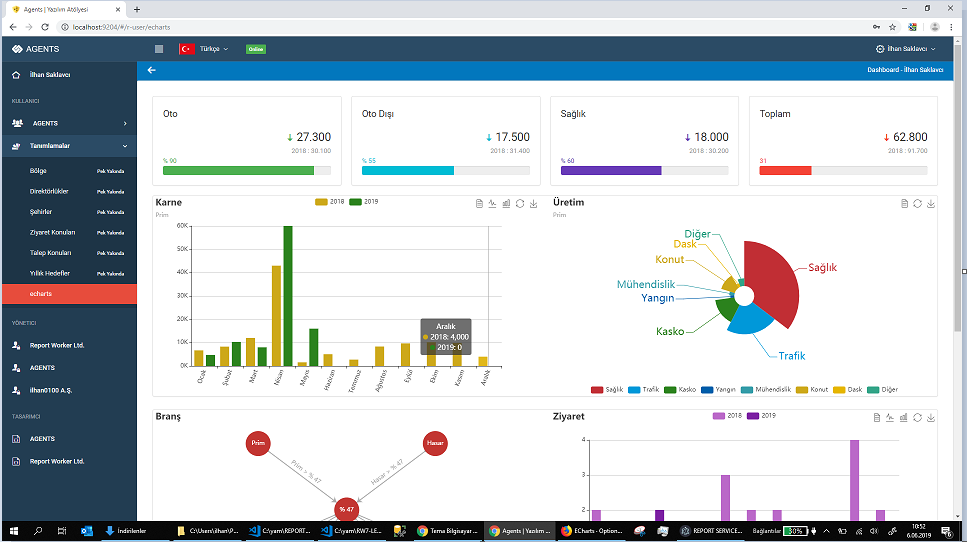Click Report Worker Ltd. under Yönetici
Screen dimensions: 967x542
coord(56,345)
